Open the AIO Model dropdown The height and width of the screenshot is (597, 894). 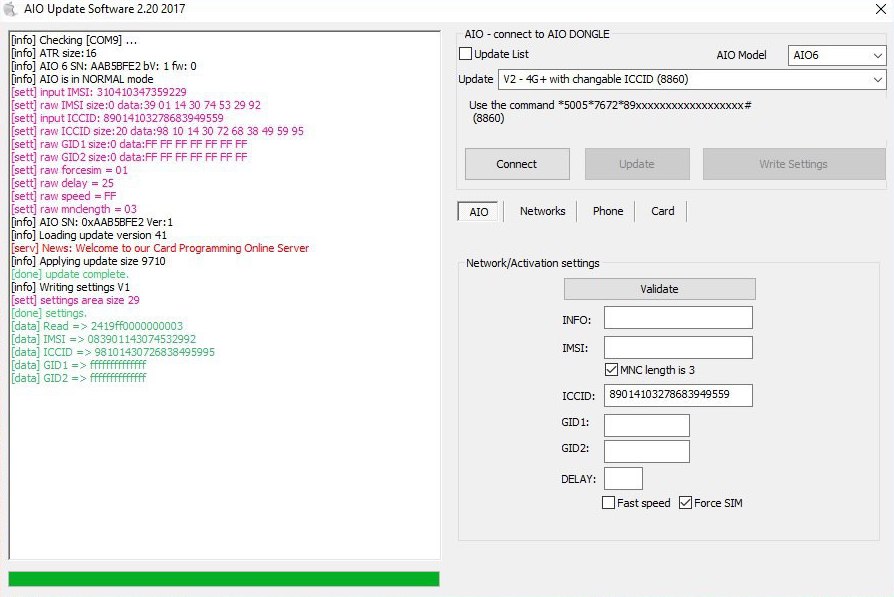(836, 55)
